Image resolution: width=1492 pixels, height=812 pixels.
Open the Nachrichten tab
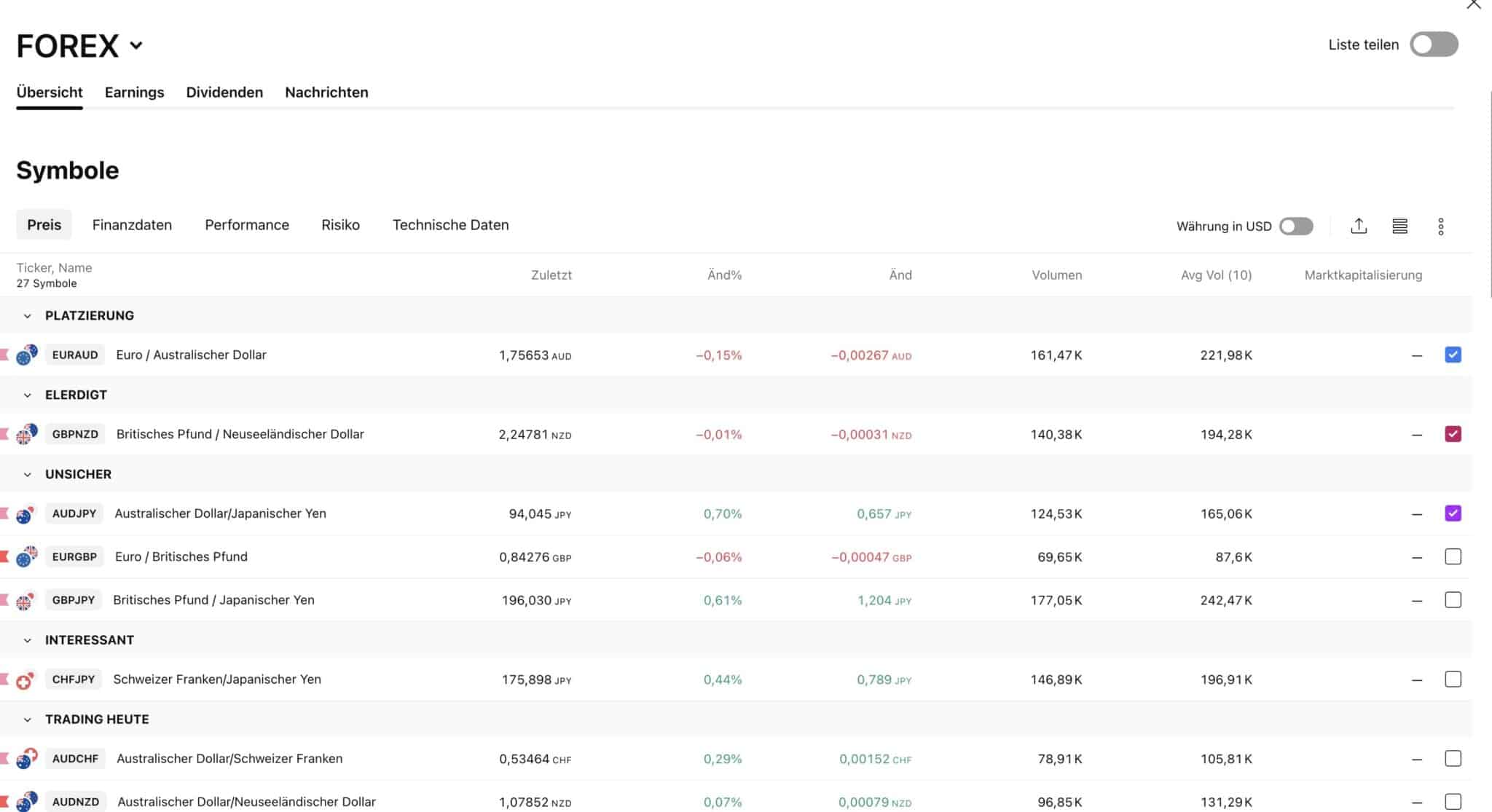[326, 92]
